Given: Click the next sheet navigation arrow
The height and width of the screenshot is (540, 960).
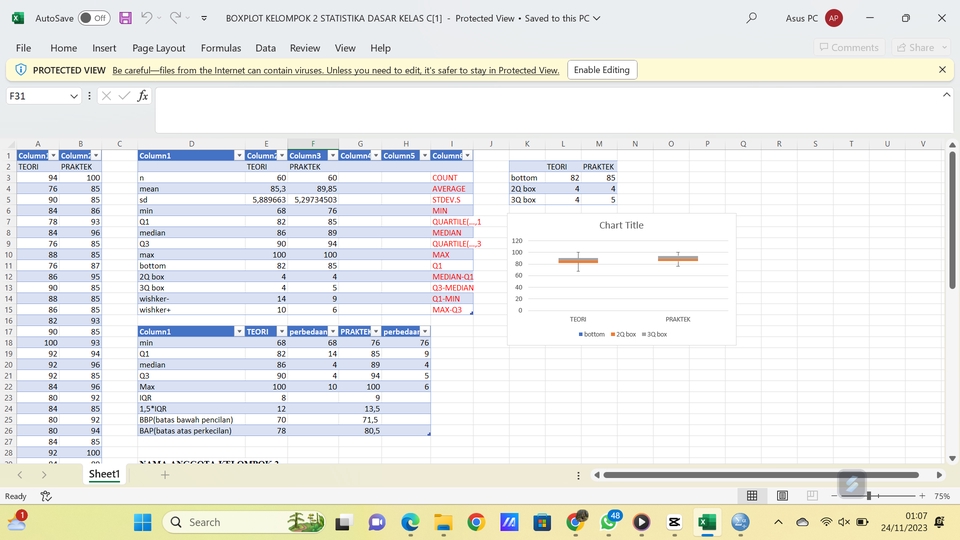Looking at the screenshot, I should click(44, 474).
